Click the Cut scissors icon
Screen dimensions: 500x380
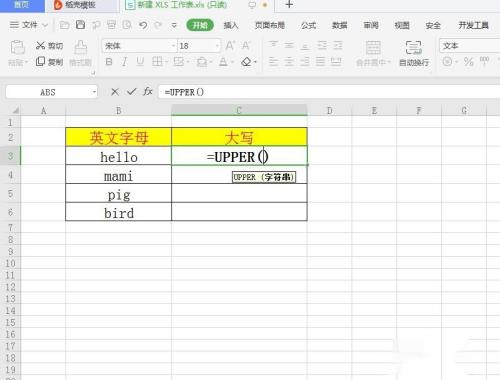tap(40, 46)
